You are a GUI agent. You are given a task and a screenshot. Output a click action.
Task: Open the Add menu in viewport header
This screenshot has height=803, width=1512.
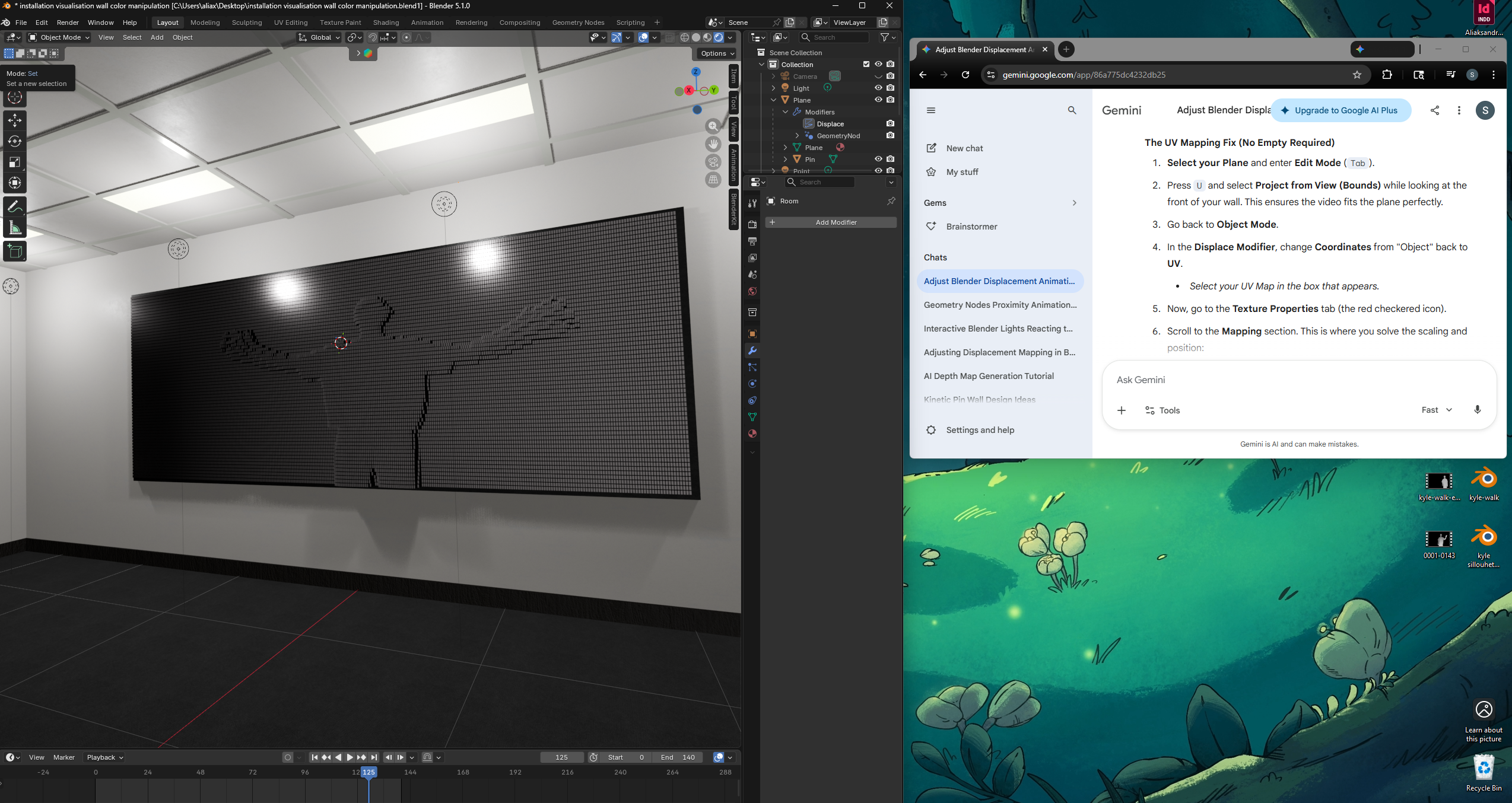coord(157,37)
